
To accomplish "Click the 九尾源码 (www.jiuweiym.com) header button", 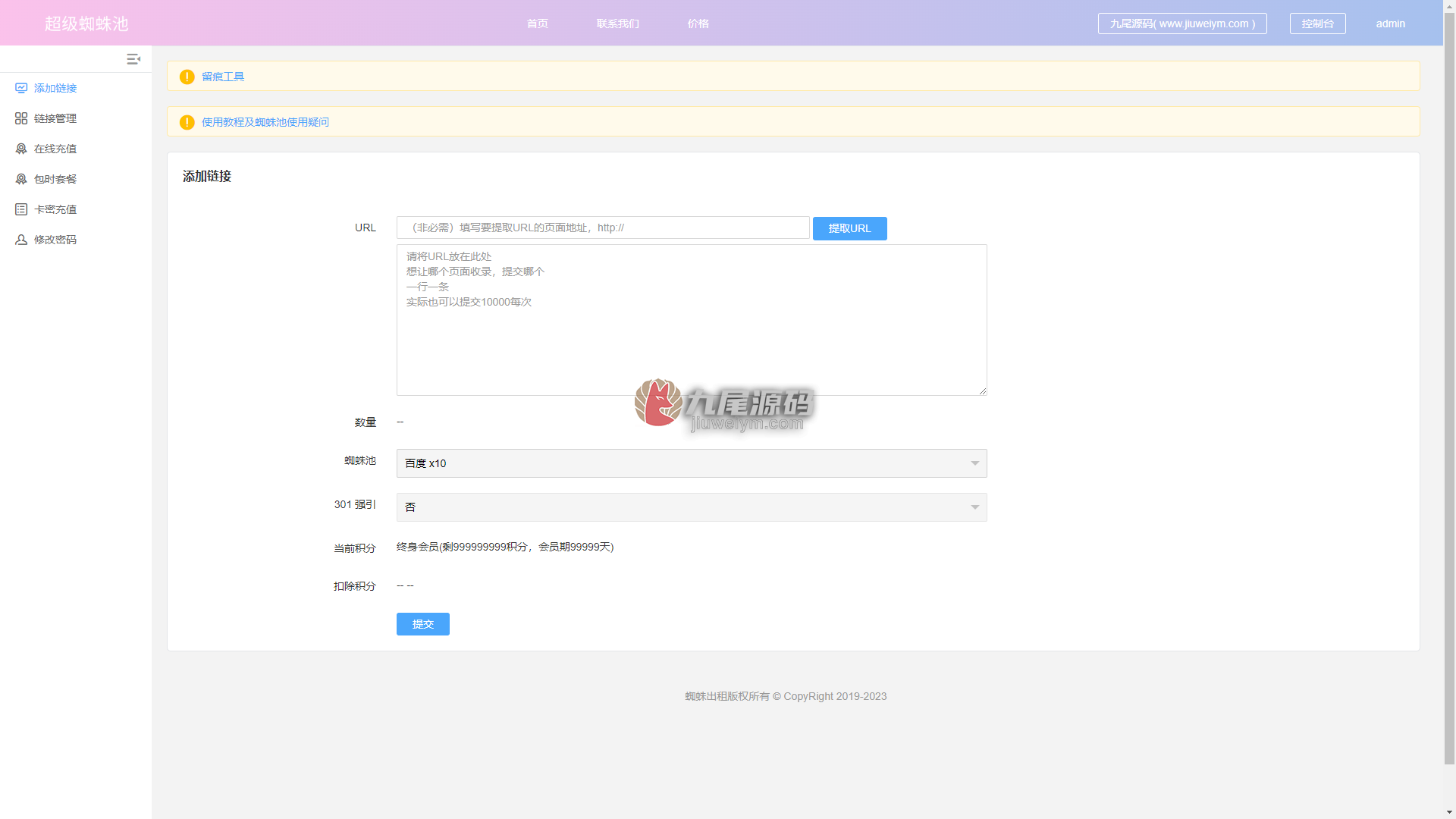I will (x=1182, y=24).
